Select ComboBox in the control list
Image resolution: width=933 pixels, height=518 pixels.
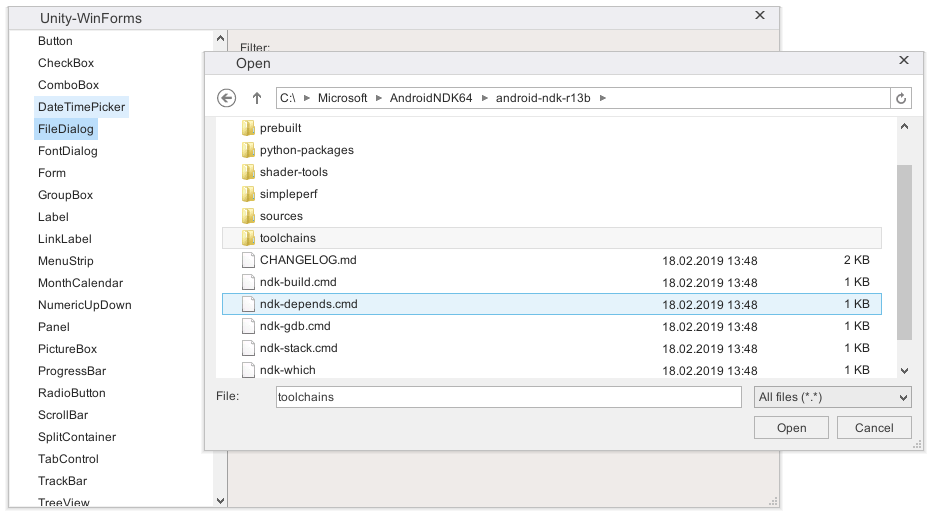coord(68,85)
